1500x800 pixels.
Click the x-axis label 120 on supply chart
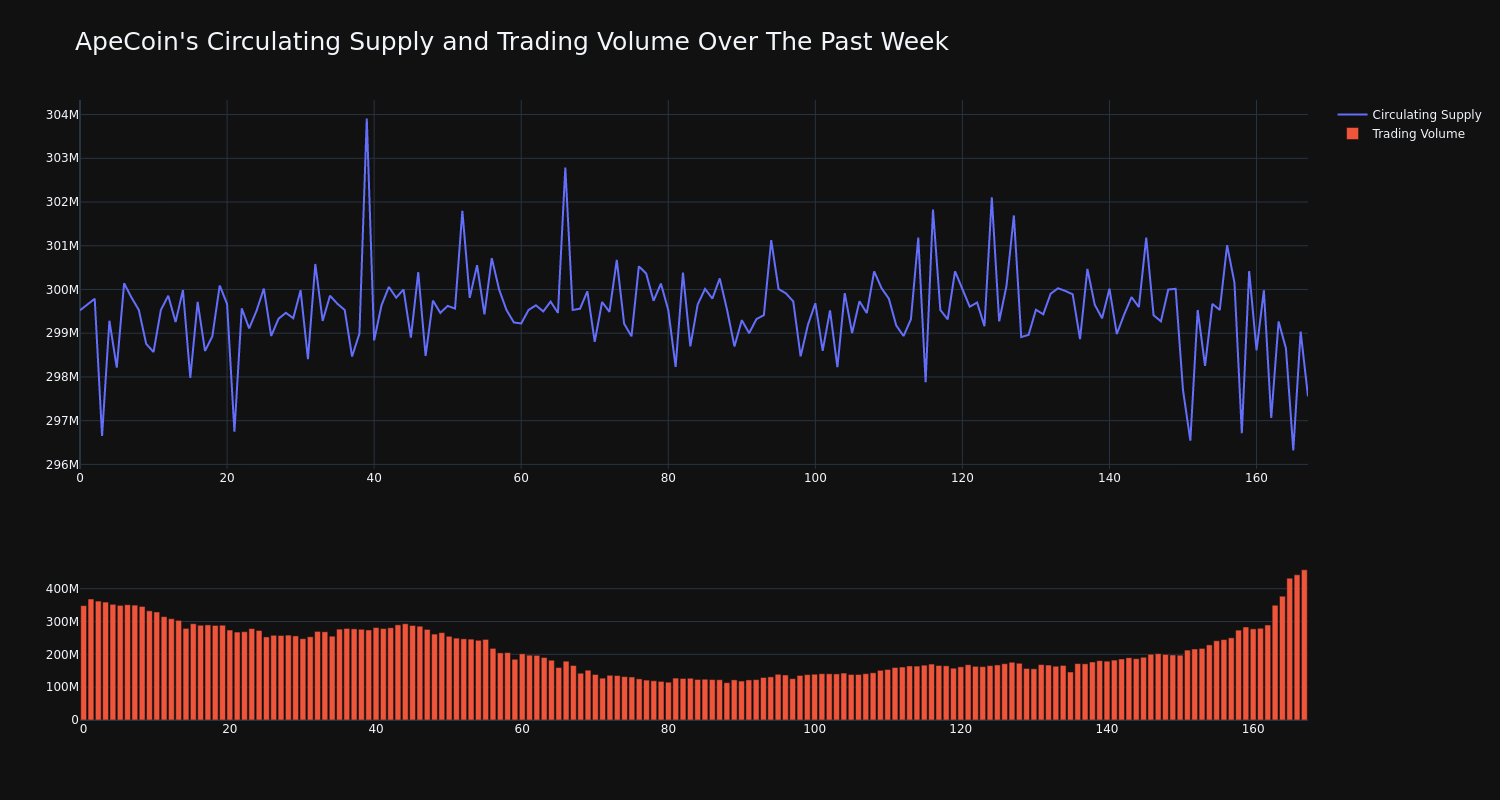962,478
